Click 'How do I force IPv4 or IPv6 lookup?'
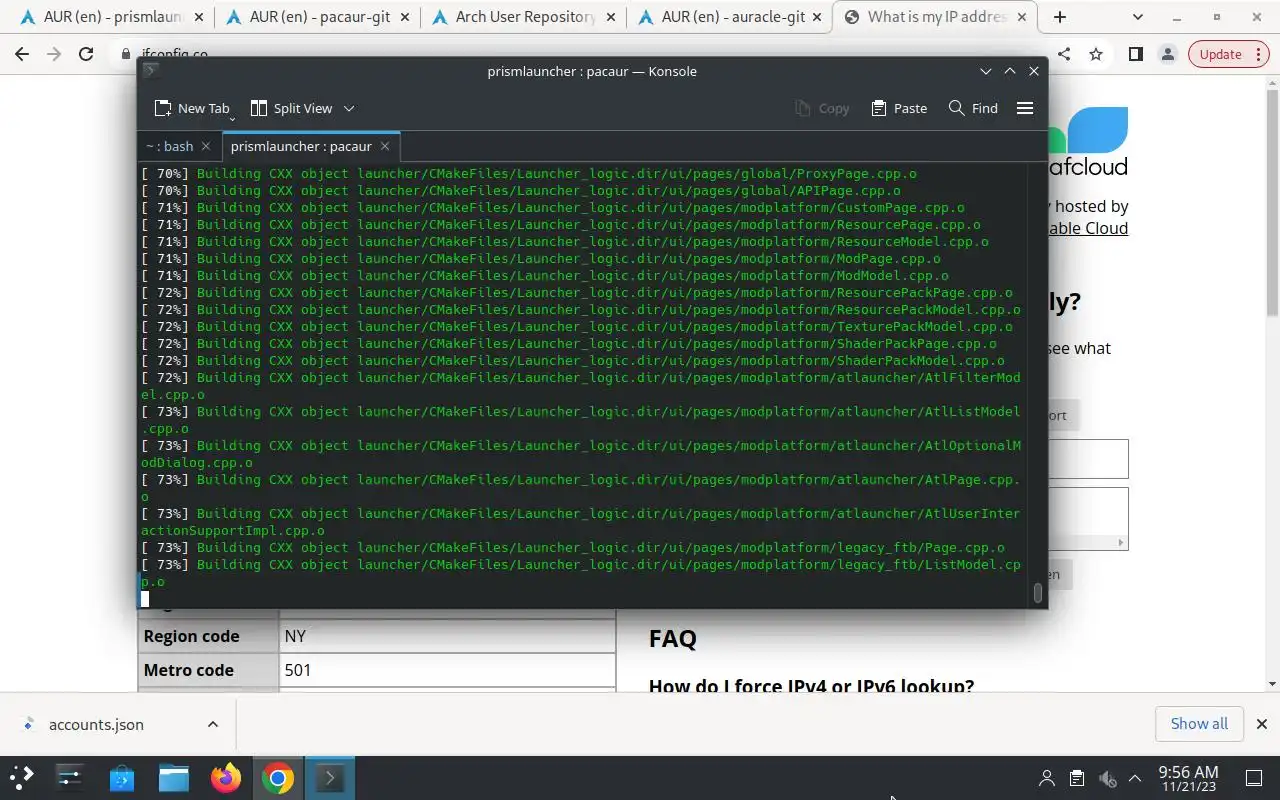Viewport: 1280px width, 800px height. [x=811, y=685]
